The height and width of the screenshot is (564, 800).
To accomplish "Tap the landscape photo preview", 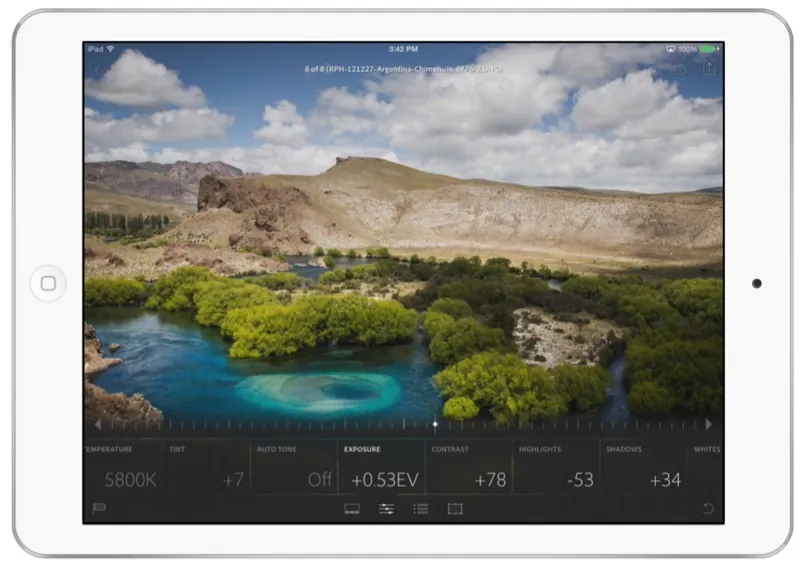I will [x=403, y=240].
